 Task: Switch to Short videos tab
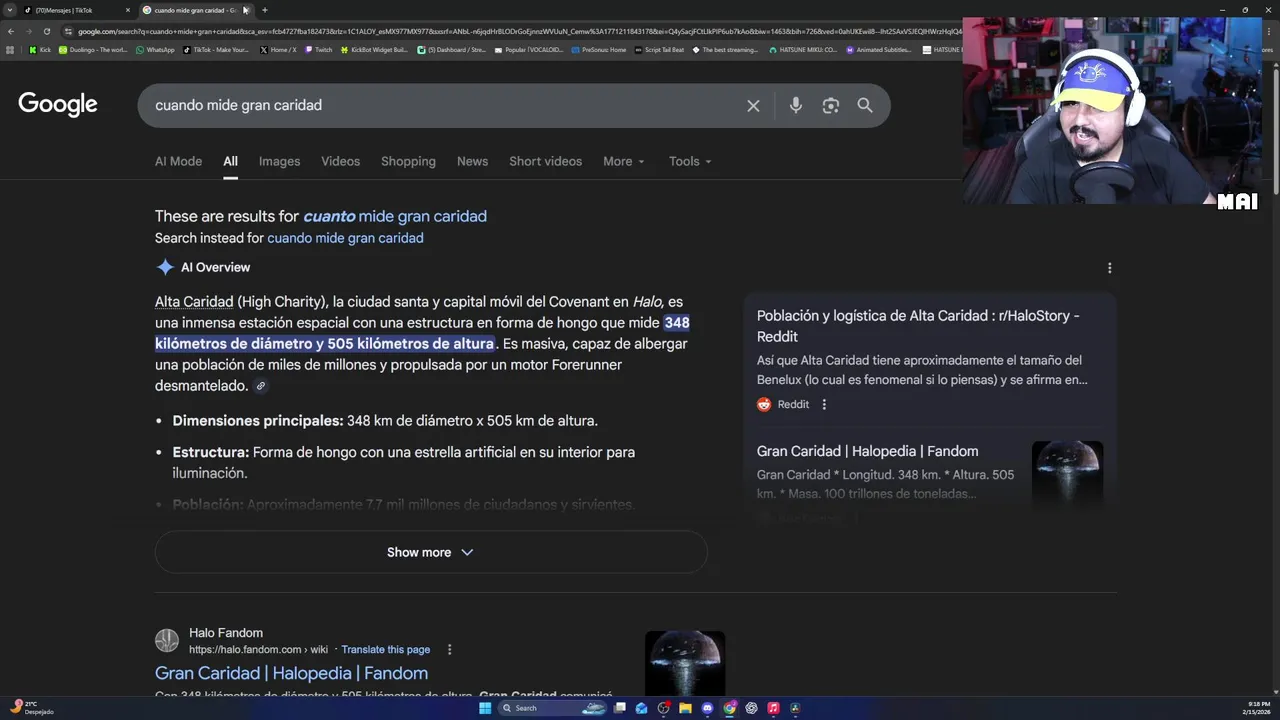point(545,161)
